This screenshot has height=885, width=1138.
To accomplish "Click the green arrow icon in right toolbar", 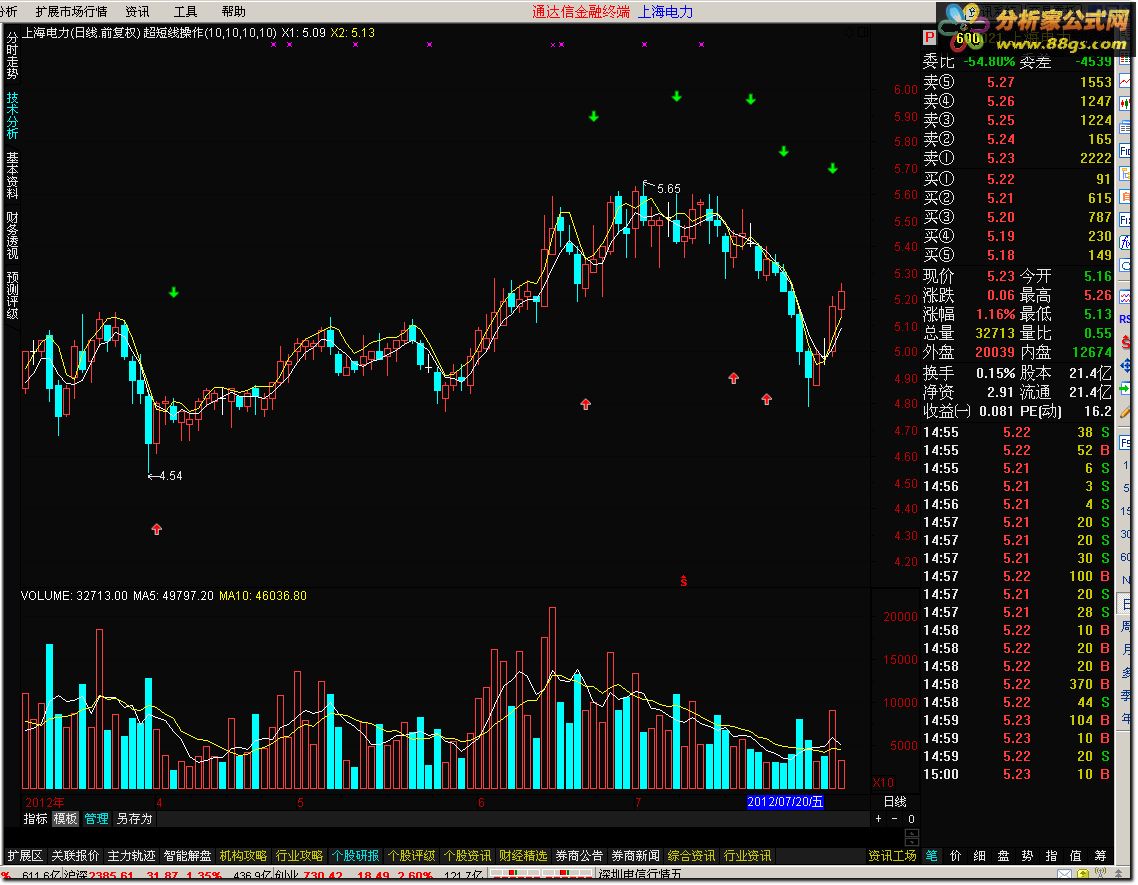I will click(x=1125, y=389).
